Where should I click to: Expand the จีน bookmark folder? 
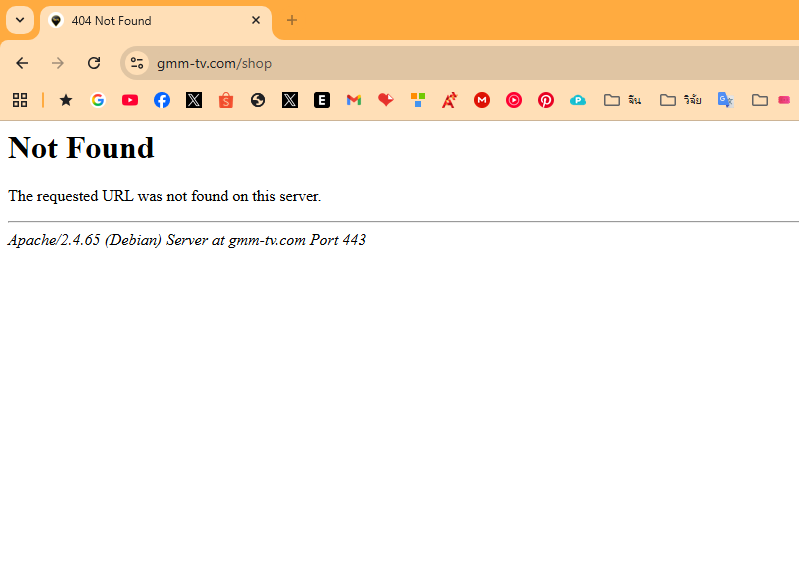pos(622,100)
